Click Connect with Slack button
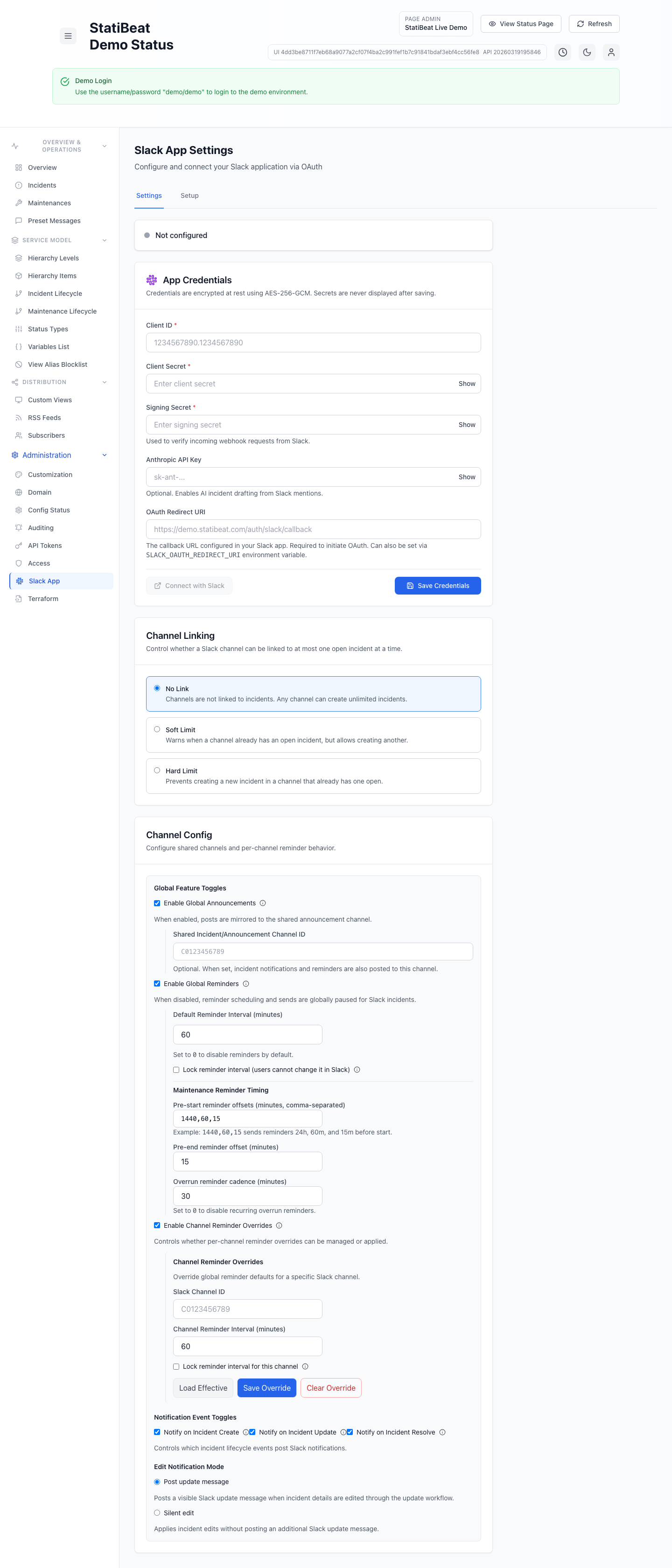672x1568 pixels. (189, 586)
